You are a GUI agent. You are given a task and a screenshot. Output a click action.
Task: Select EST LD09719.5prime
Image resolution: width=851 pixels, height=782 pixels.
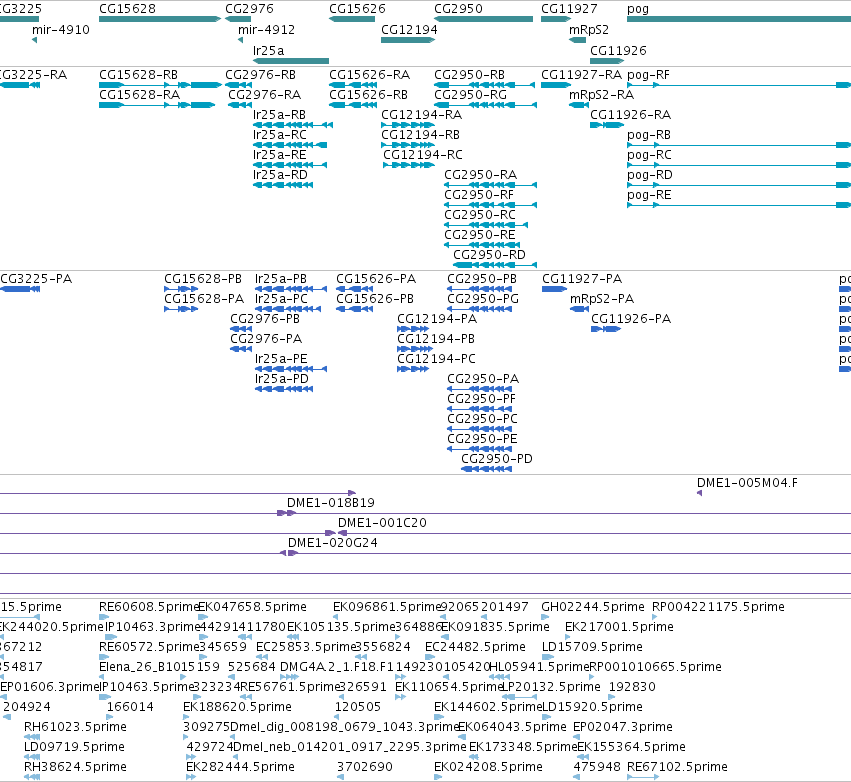point(74,747)
